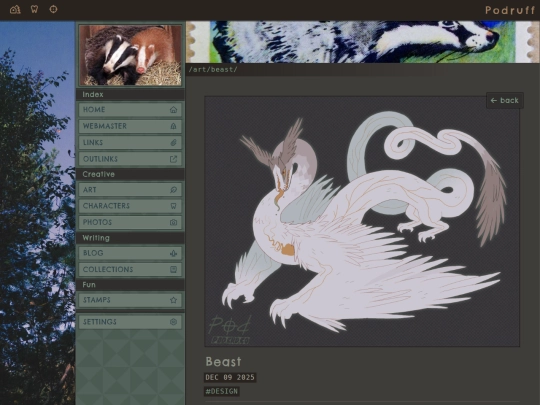Click the Creative section header

point(98,174)
